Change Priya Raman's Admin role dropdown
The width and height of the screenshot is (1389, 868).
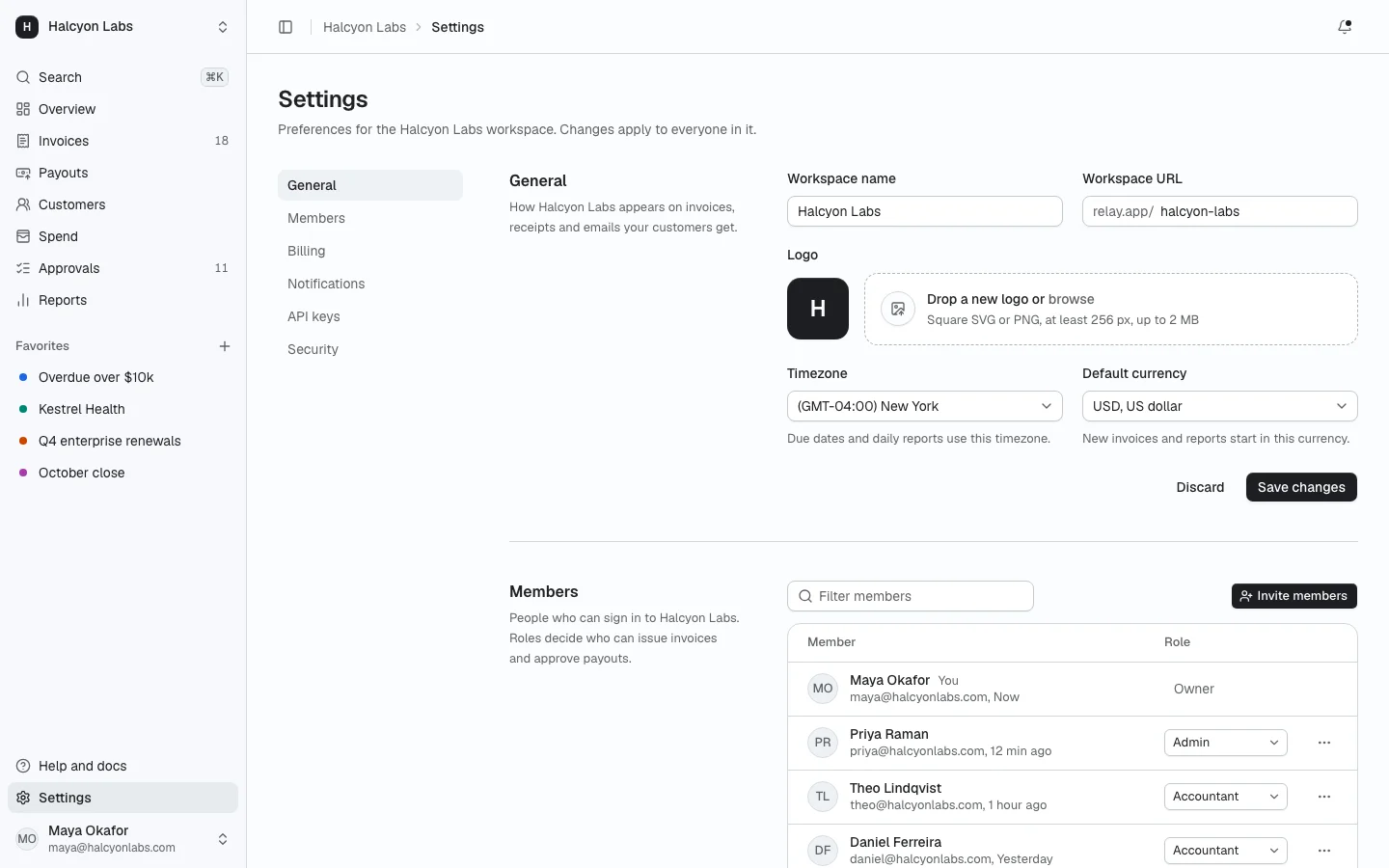1226,743
